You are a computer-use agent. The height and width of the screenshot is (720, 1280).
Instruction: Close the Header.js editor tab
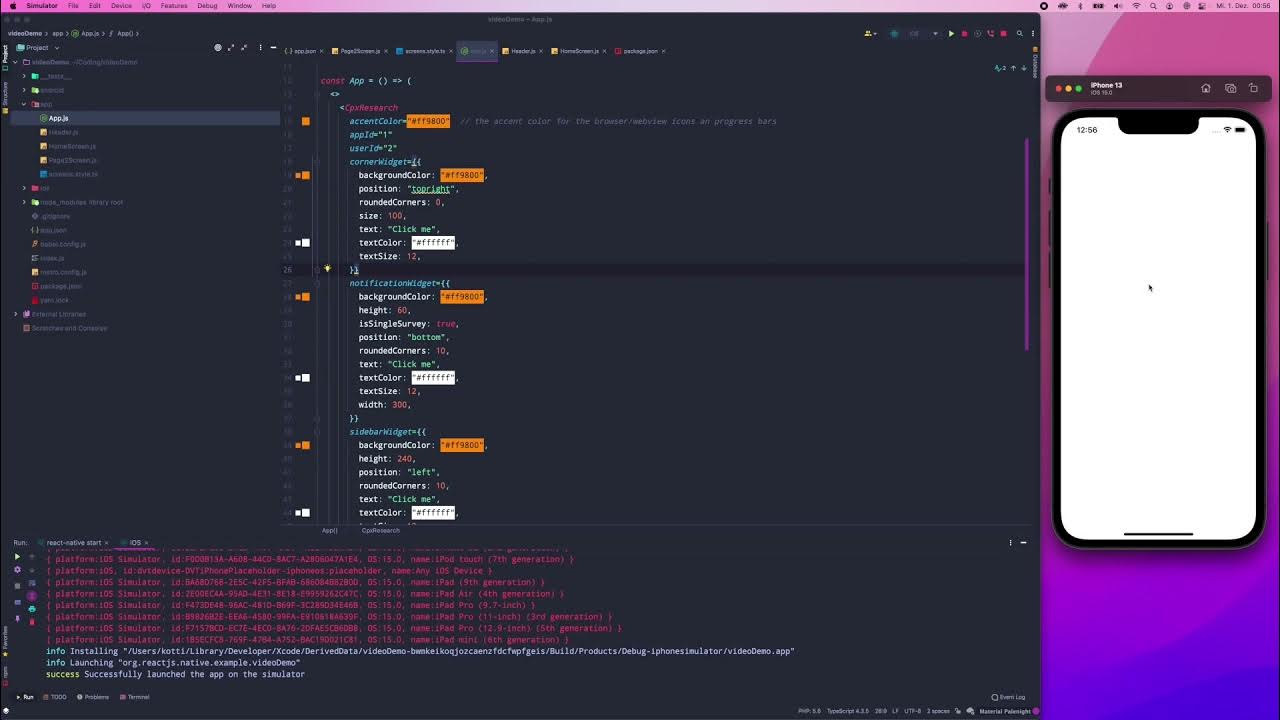click(x=541, y=51)
